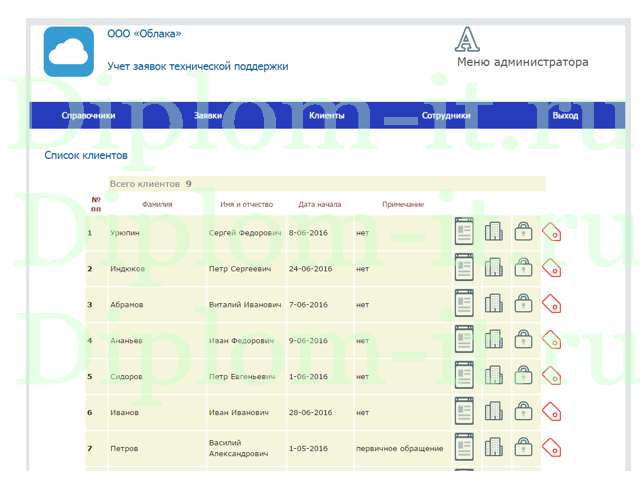Viewport: 640px width, 480px height.
Task: Open the Справочники menu
Action: click(x=88, y=116)
